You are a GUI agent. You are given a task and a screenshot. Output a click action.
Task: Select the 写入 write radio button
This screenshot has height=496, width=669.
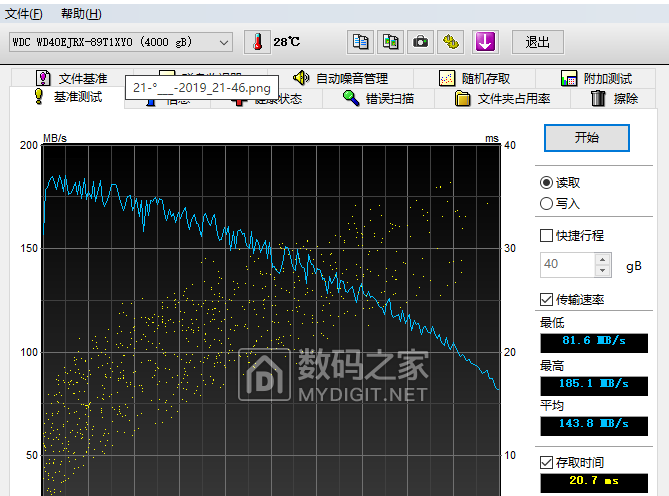[x=546, y=203]
